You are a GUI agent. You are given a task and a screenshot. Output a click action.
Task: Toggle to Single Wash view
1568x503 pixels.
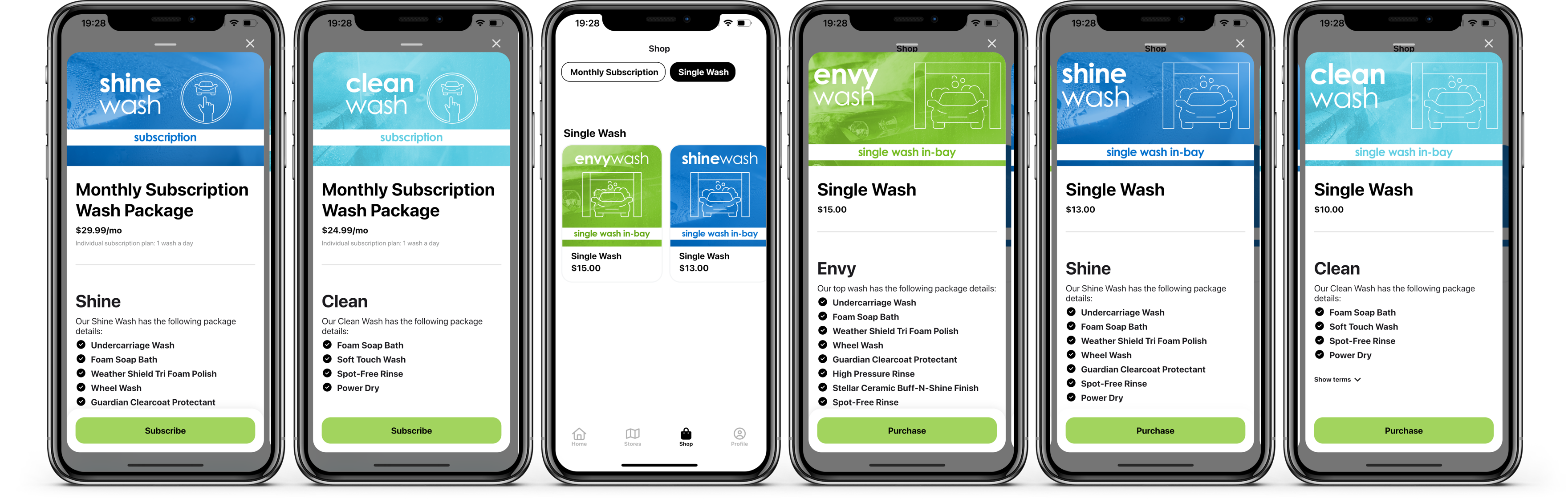[x=703, y=72]
